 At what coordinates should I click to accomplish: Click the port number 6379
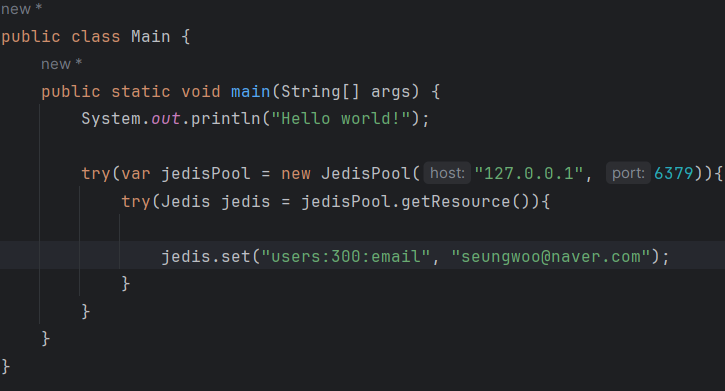click(674, 174)
